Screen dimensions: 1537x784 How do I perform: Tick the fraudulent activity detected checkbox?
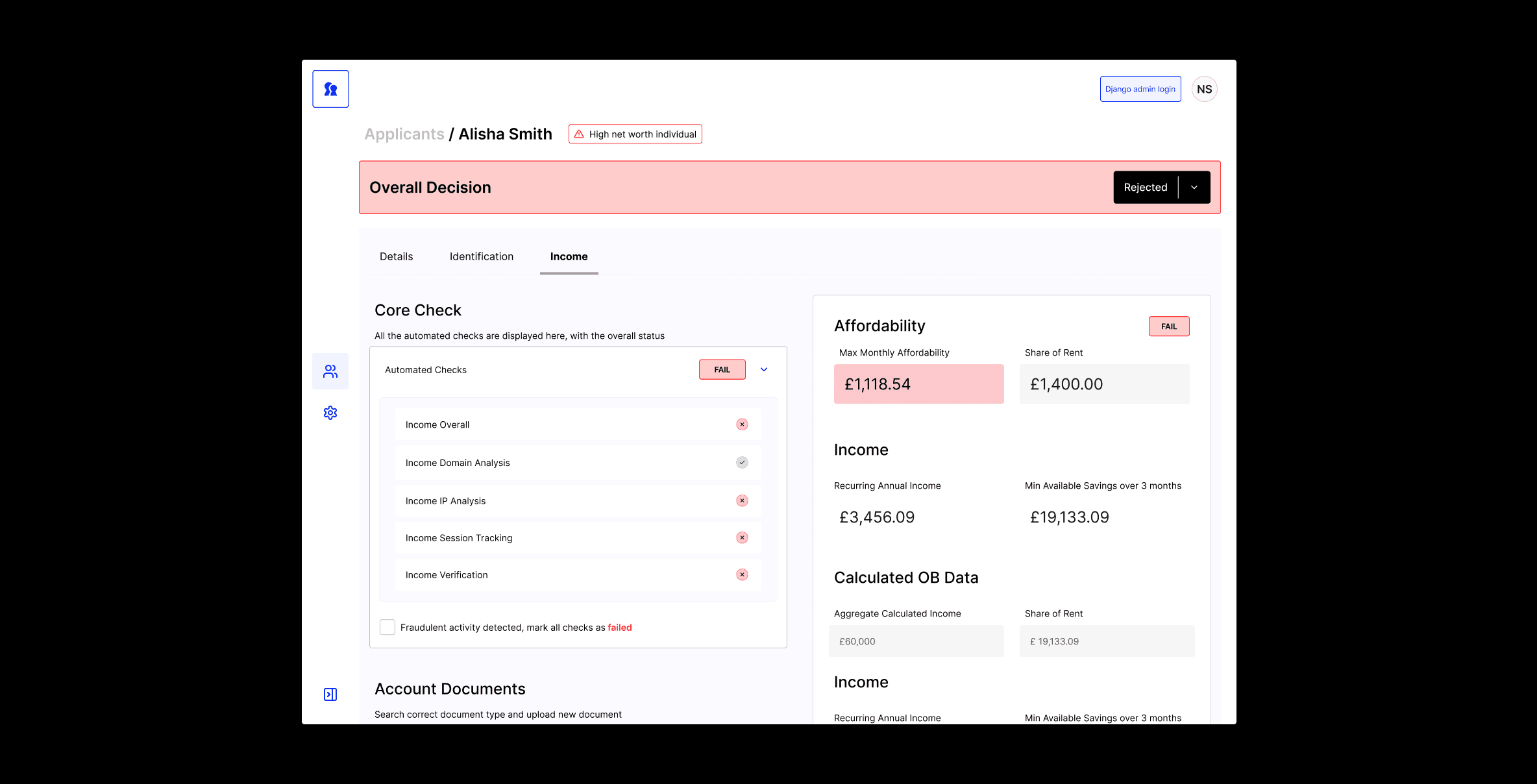coord(387,627)
